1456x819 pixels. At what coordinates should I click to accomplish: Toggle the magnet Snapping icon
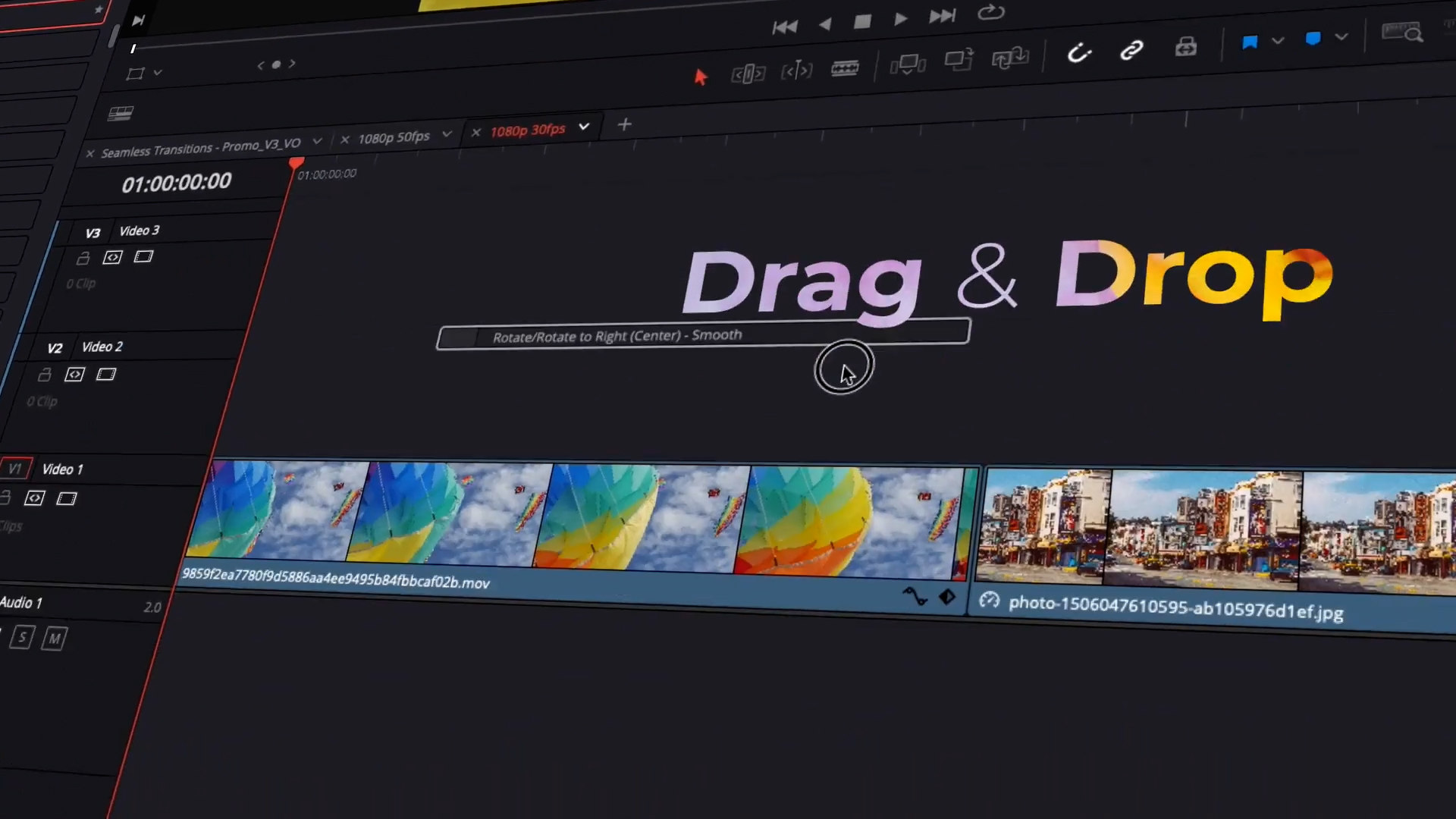[1078, 53]
